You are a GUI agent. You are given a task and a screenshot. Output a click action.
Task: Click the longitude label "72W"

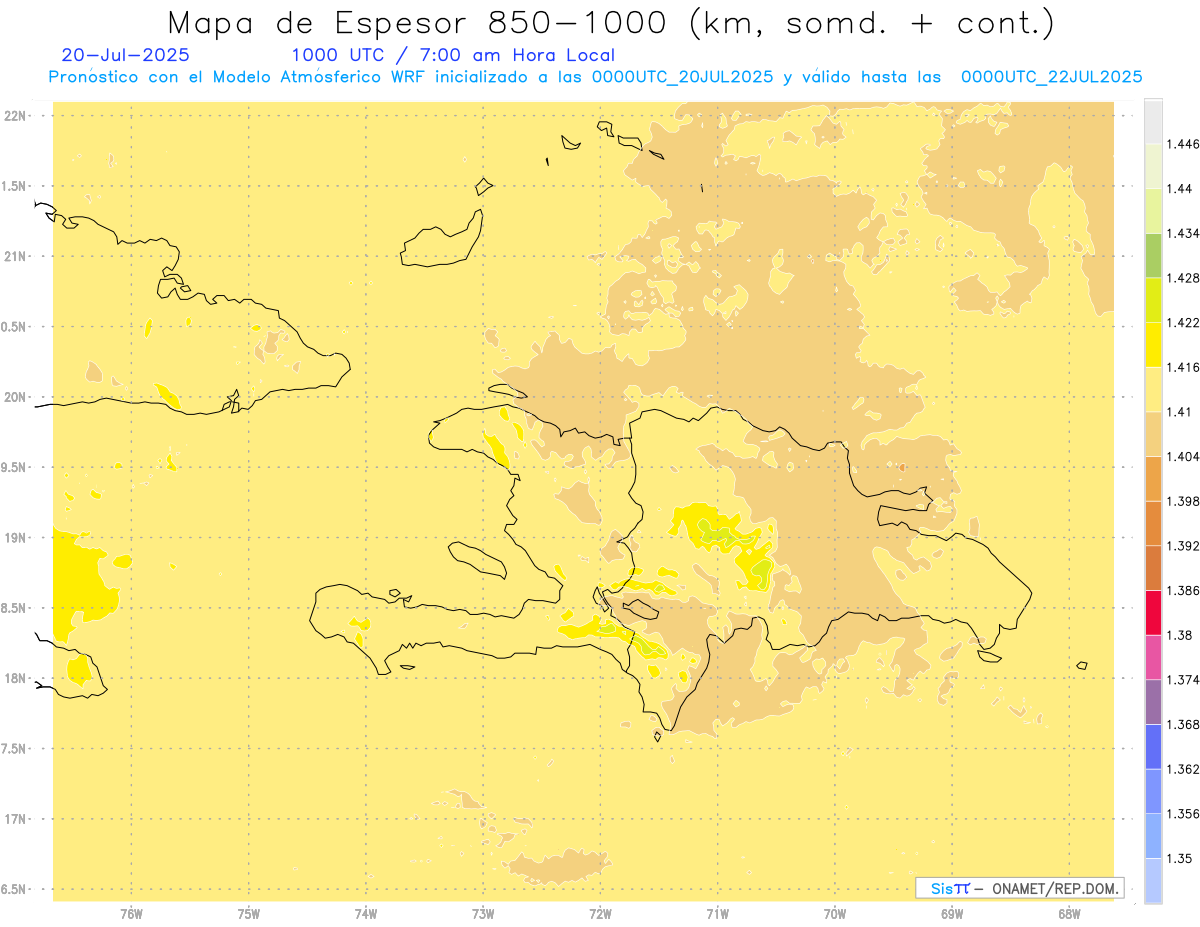[600, 914]
